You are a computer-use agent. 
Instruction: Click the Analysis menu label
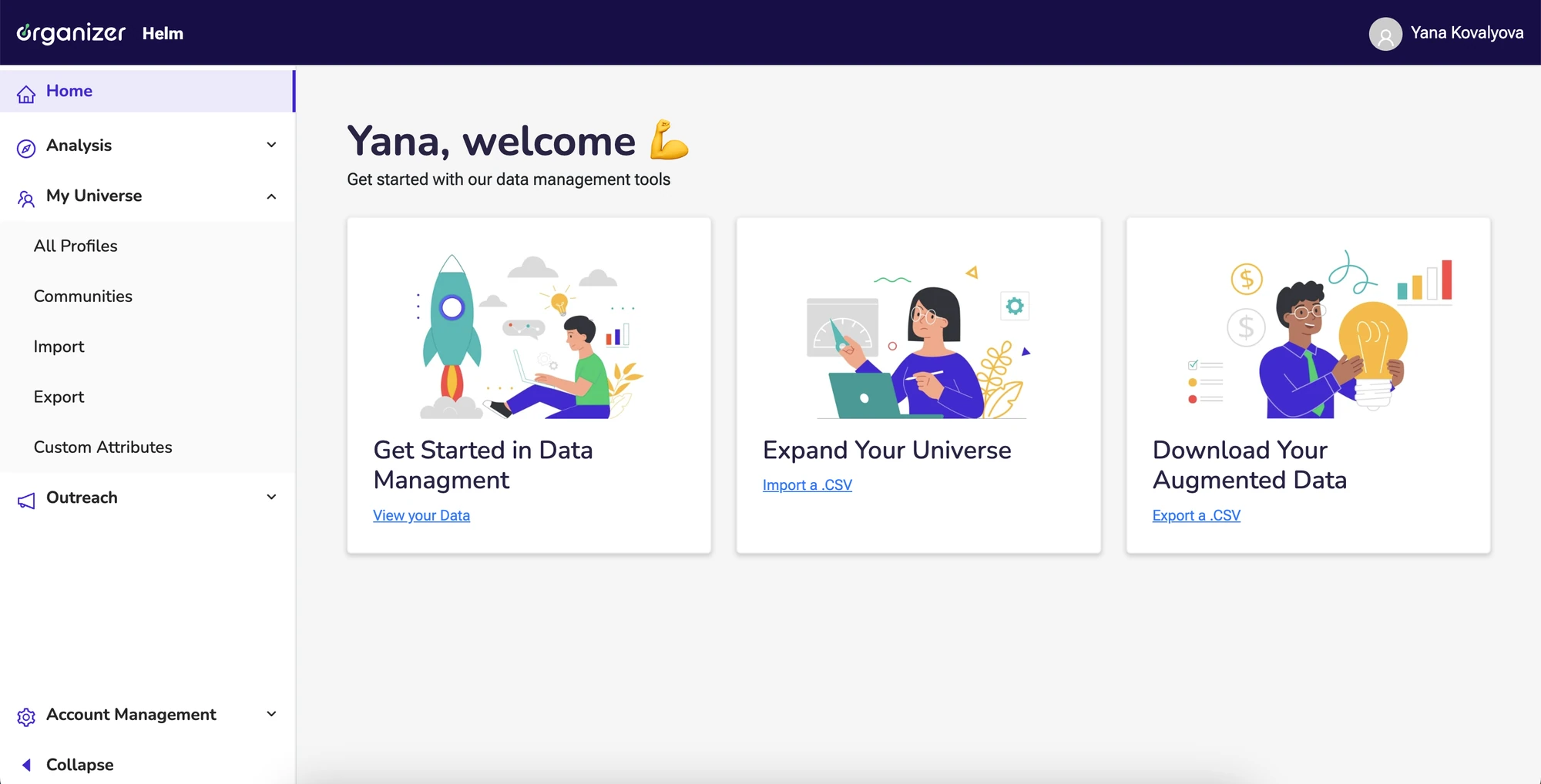(x=79, y=145)
